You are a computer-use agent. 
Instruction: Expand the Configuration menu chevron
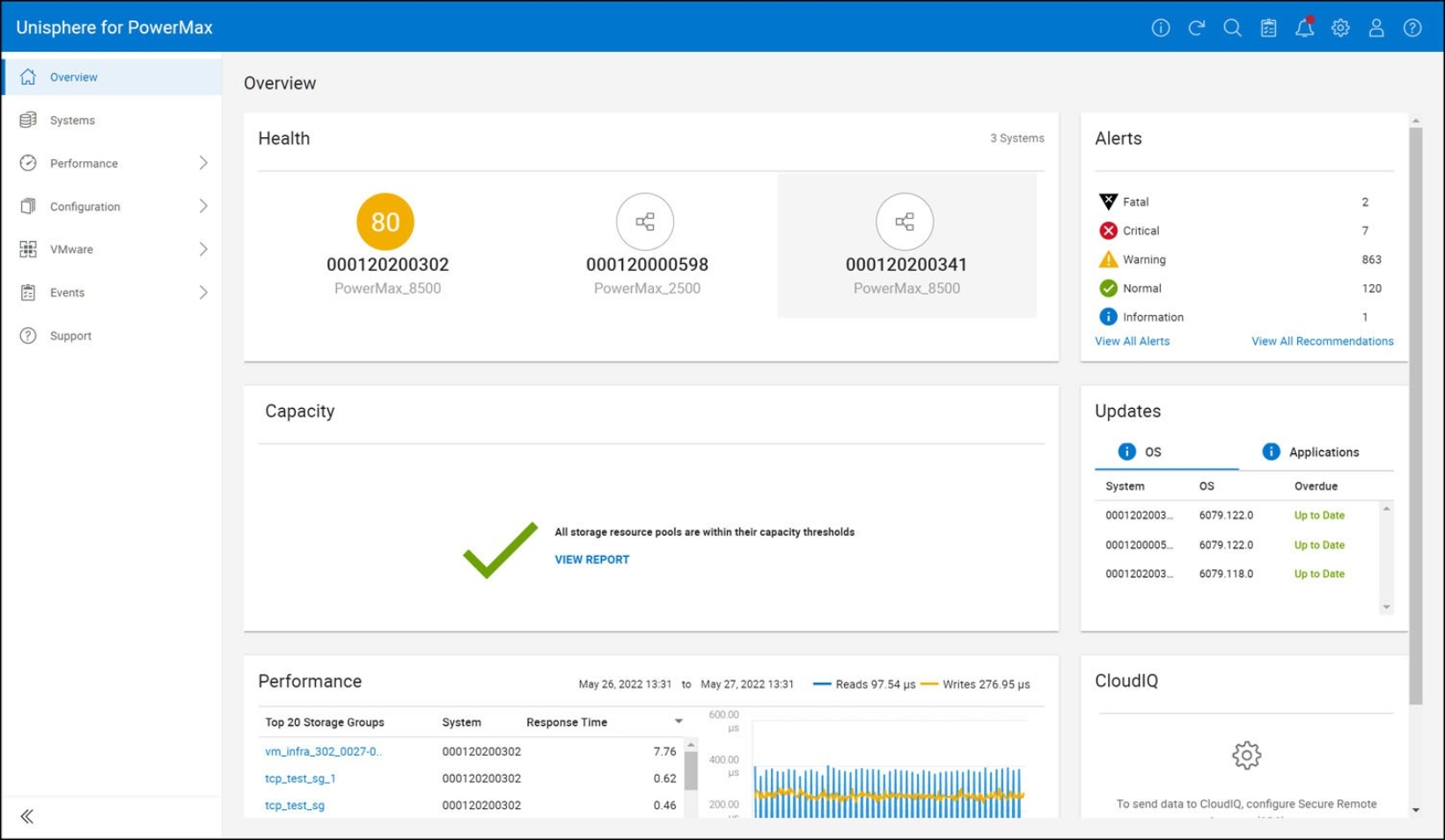coord(203,206)
